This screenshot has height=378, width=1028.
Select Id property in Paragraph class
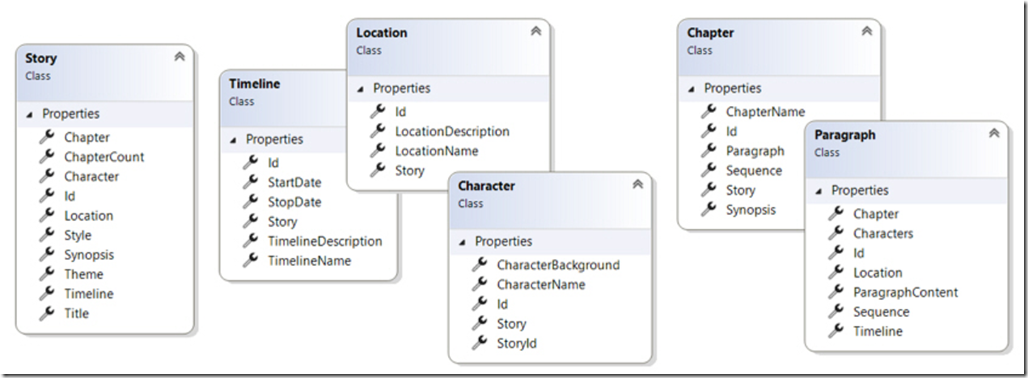point(859,254)
